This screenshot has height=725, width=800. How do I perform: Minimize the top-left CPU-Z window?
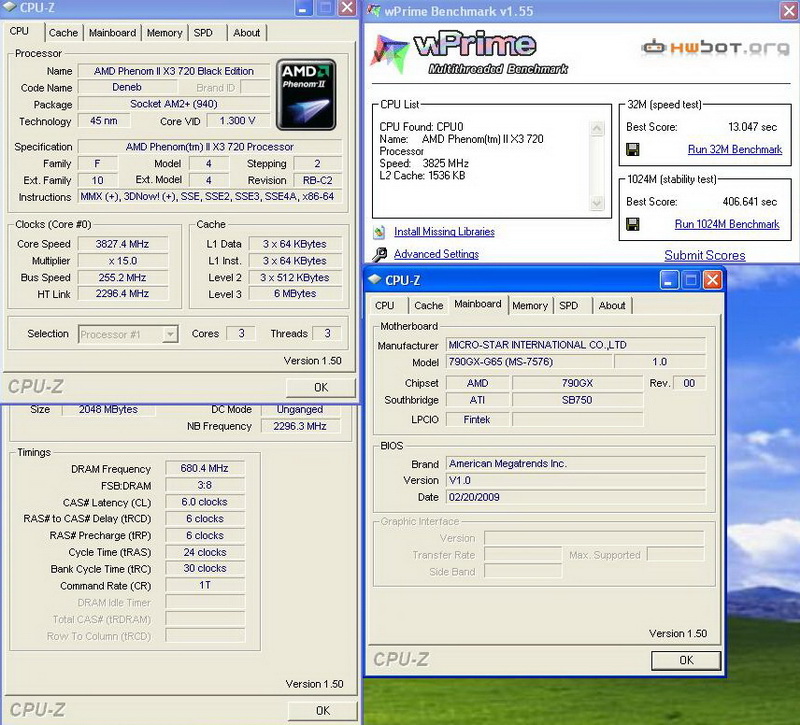point(303,8)
